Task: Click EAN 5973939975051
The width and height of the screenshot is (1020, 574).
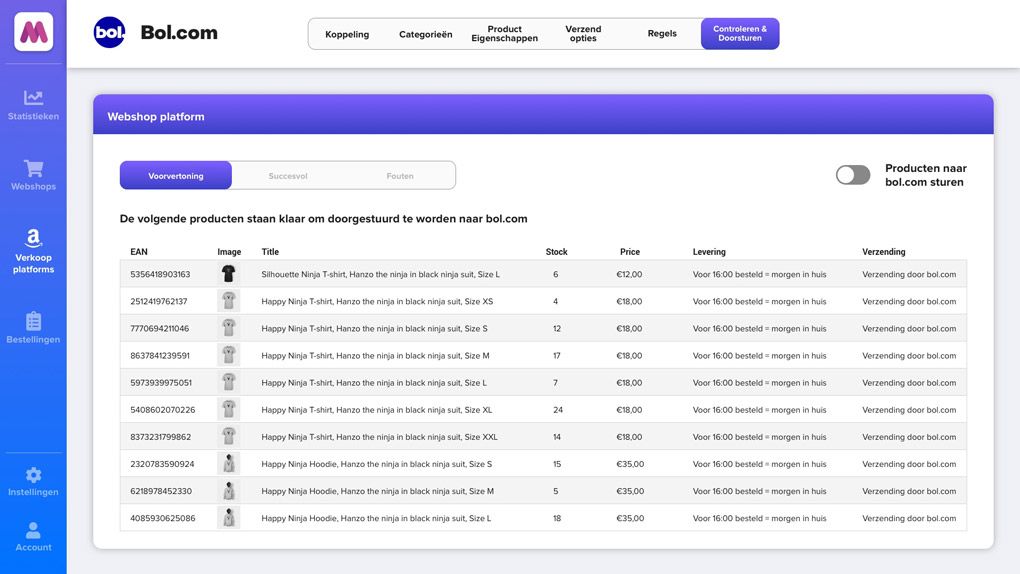Action: [161, 383]
